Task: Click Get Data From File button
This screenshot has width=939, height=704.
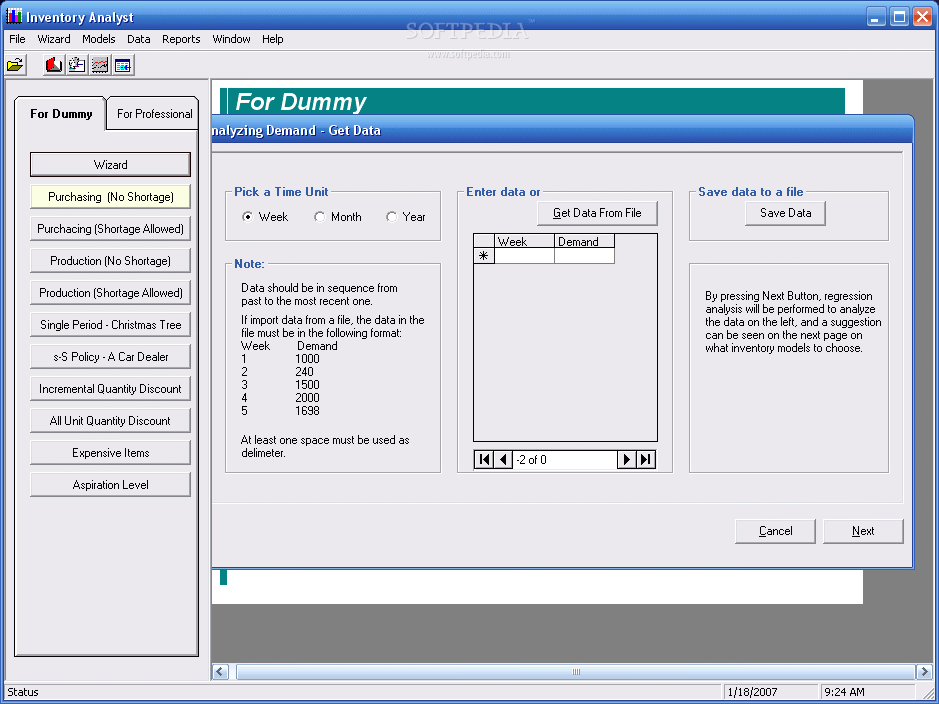Action: (597, 213)
